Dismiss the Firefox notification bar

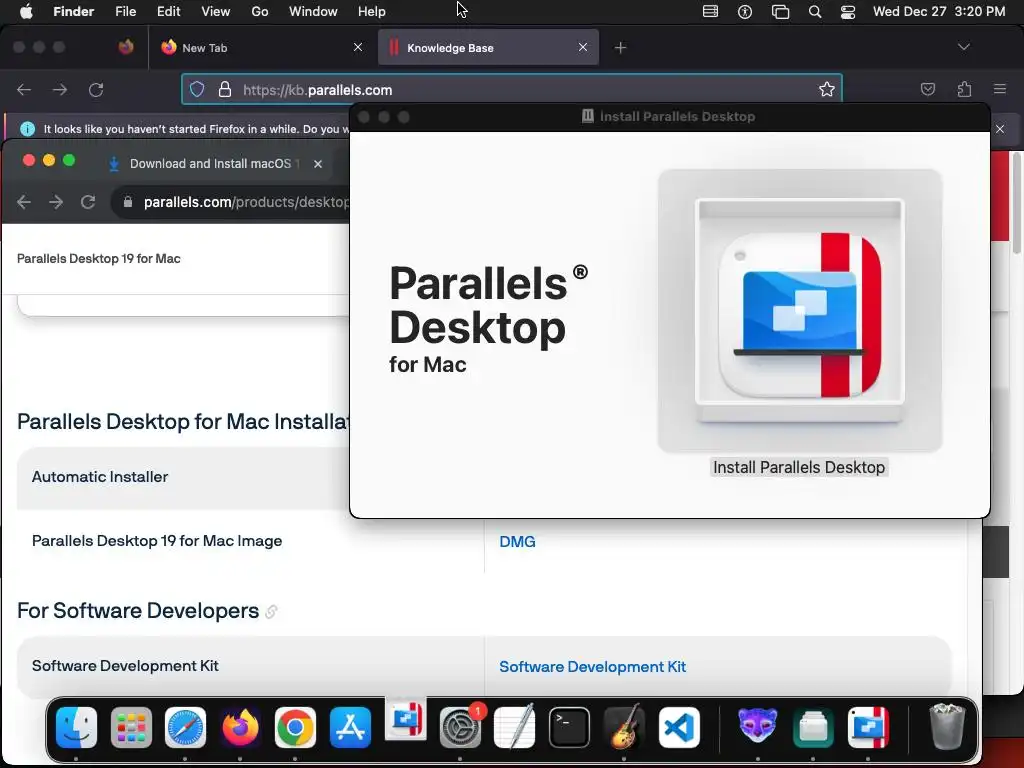pos(1000,129)
